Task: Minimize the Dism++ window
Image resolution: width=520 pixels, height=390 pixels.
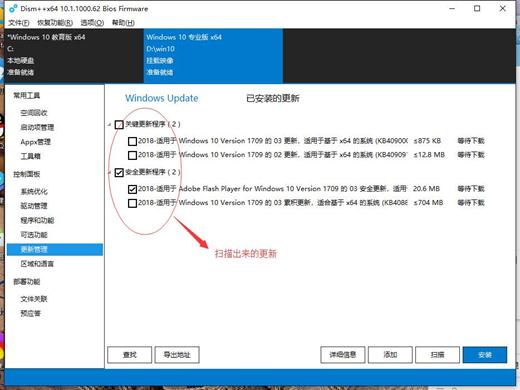Action: pos(452,8)
